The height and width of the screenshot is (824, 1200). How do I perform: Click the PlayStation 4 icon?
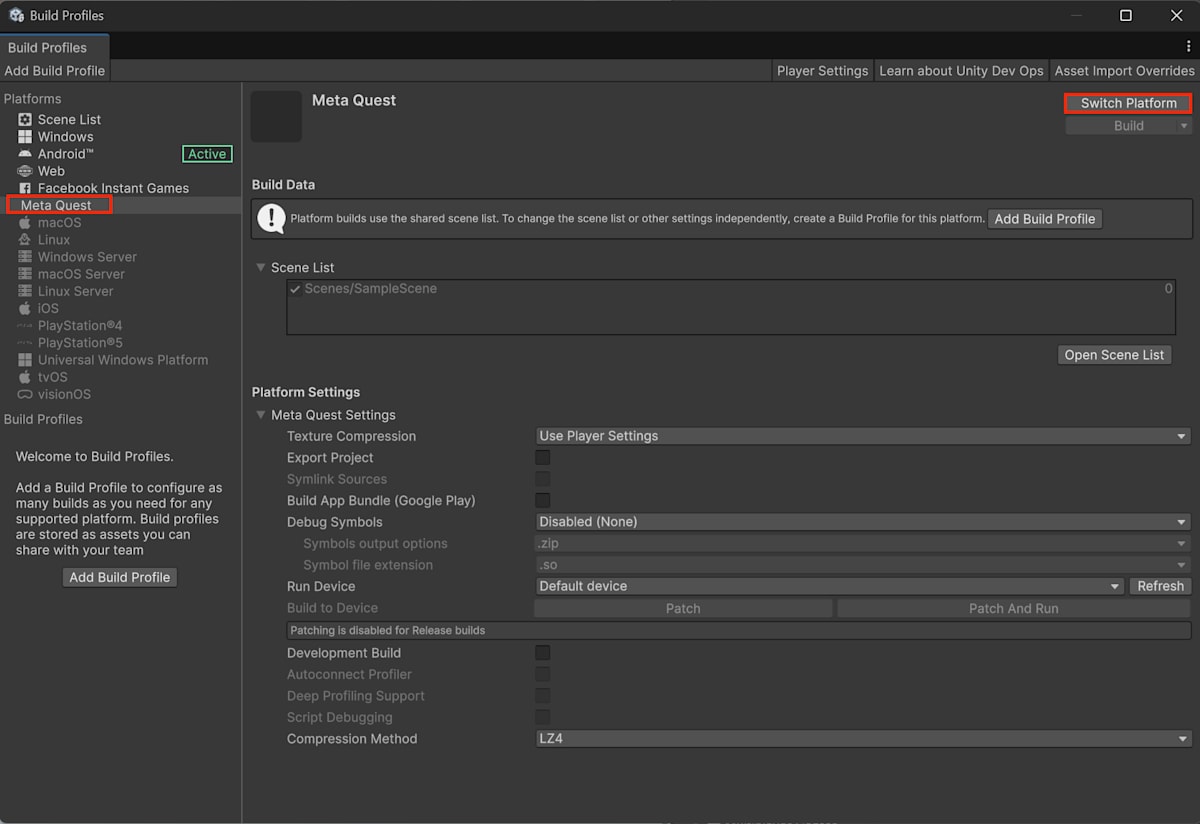[25, 326]
